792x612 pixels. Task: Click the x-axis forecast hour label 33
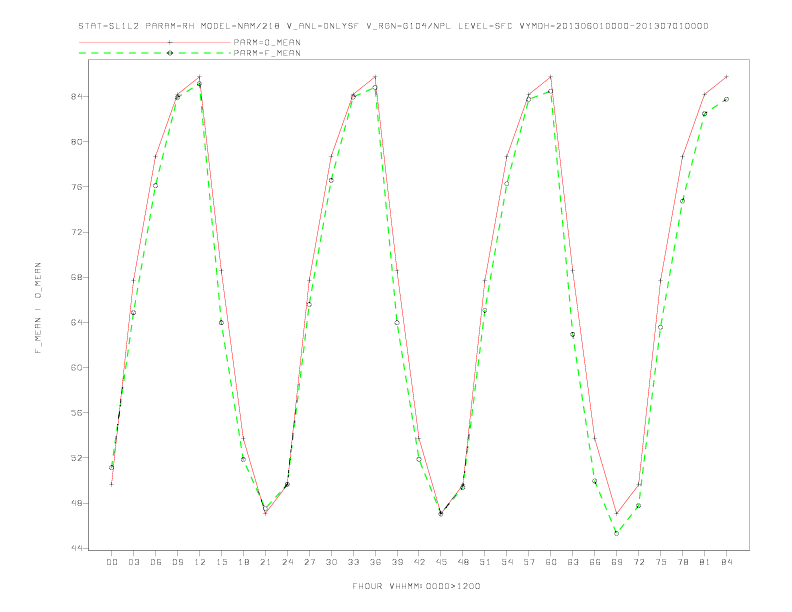[x=353, y=562]
